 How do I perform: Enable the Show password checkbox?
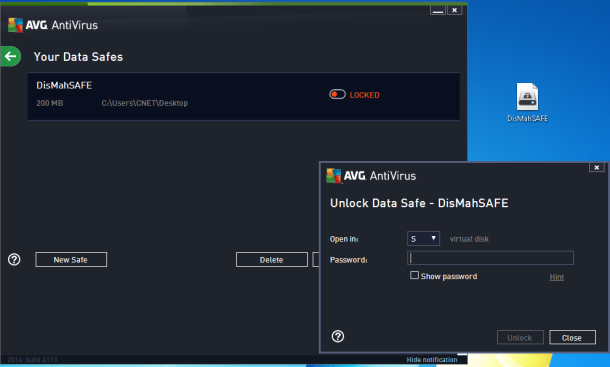pyautogui.click(x=414, y=276)
